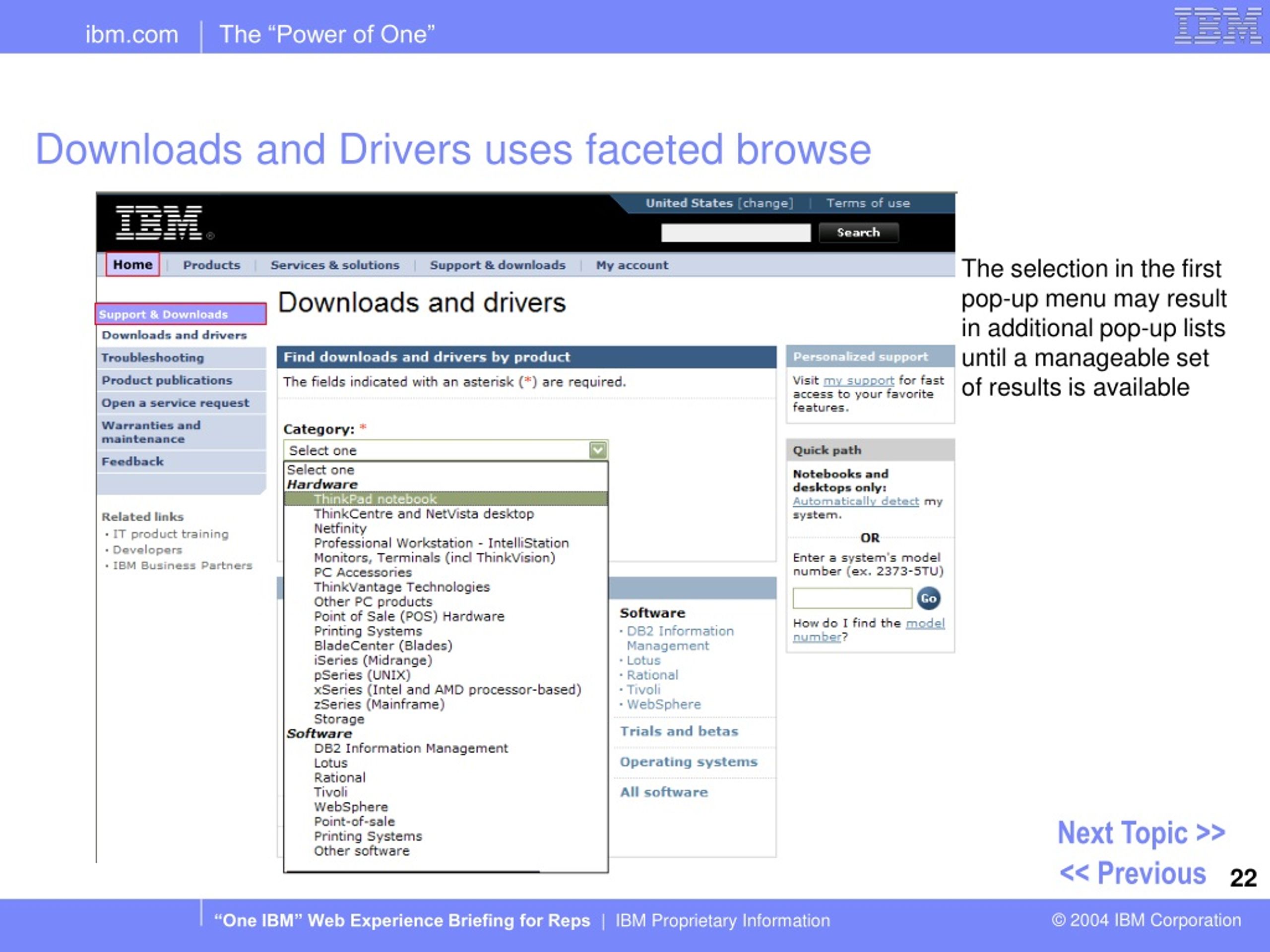Screen dimensions: 1270x952
Task: Click the Previous link on the slide
Action: [1132, 873]
